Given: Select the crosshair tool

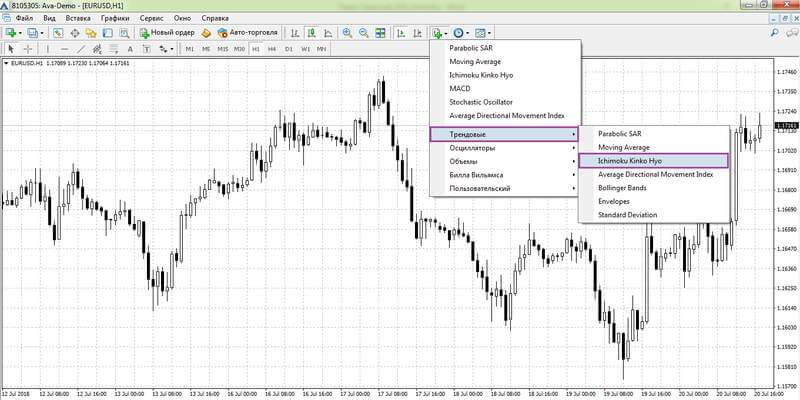Looking at the screenshot, I should click(28, 49).
